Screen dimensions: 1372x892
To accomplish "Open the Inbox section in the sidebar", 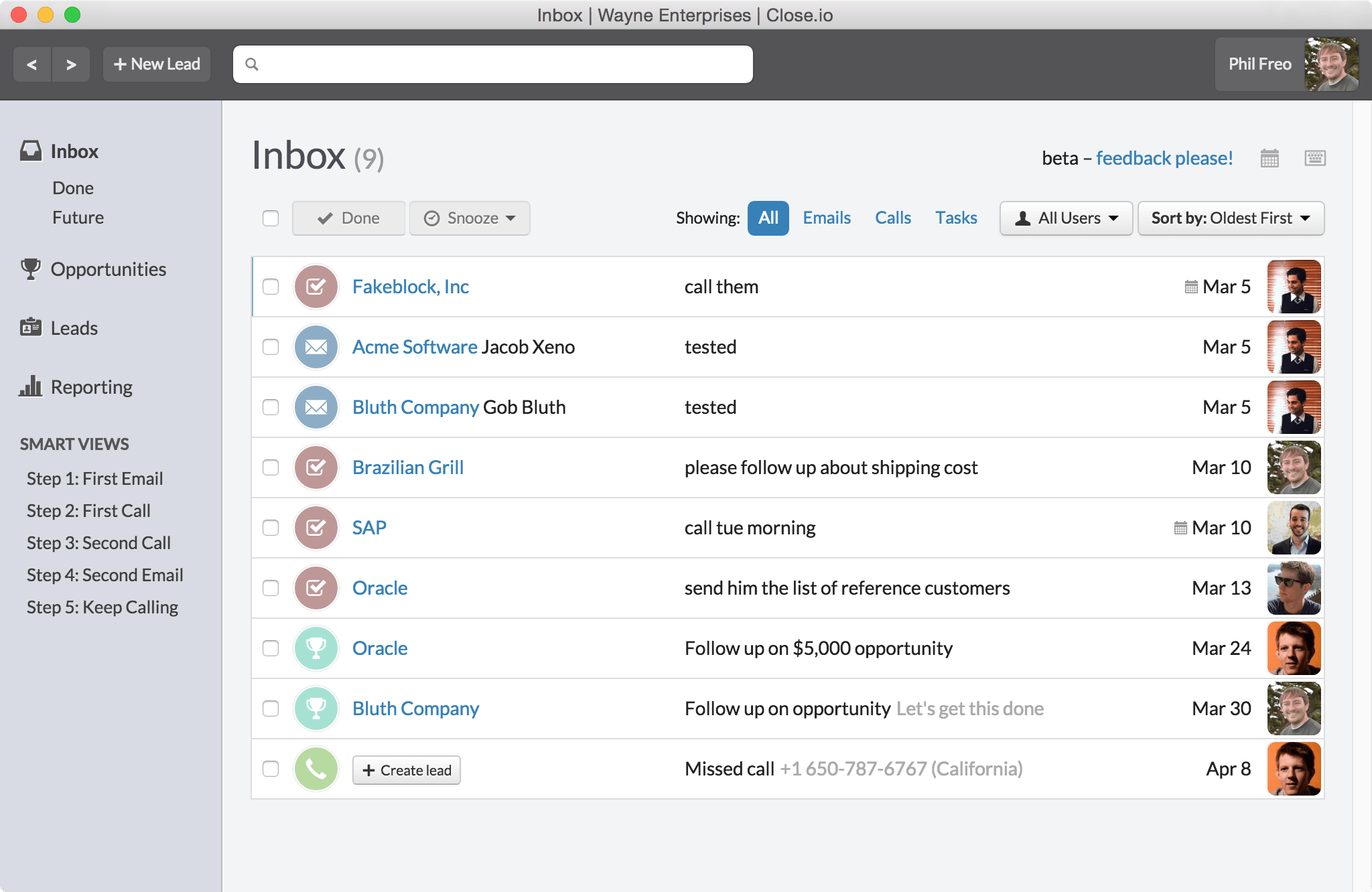I will pos(74,151).
